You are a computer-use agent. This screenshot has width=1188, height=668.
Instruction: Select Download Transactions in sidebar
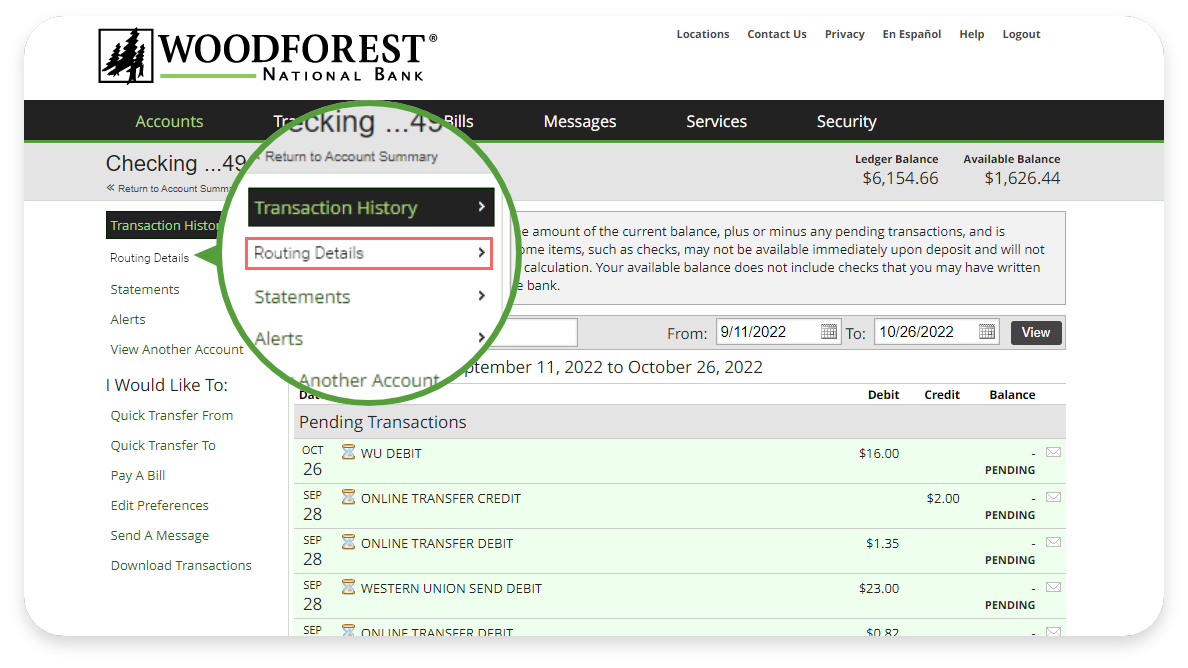(x=181, y=566)
